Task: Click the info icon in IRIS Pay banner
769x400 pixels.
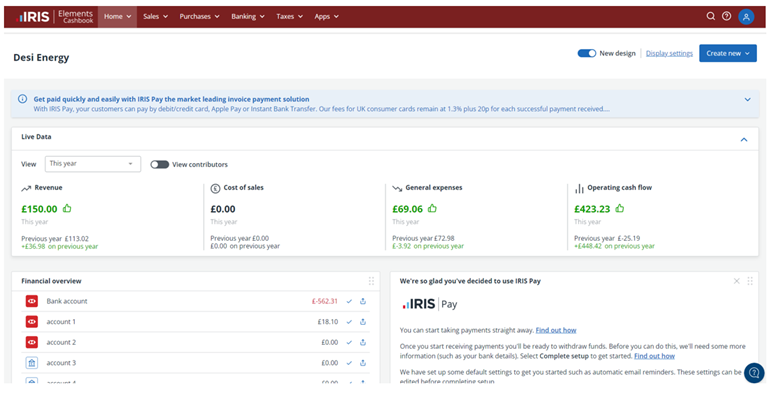Action: [23, 99]
